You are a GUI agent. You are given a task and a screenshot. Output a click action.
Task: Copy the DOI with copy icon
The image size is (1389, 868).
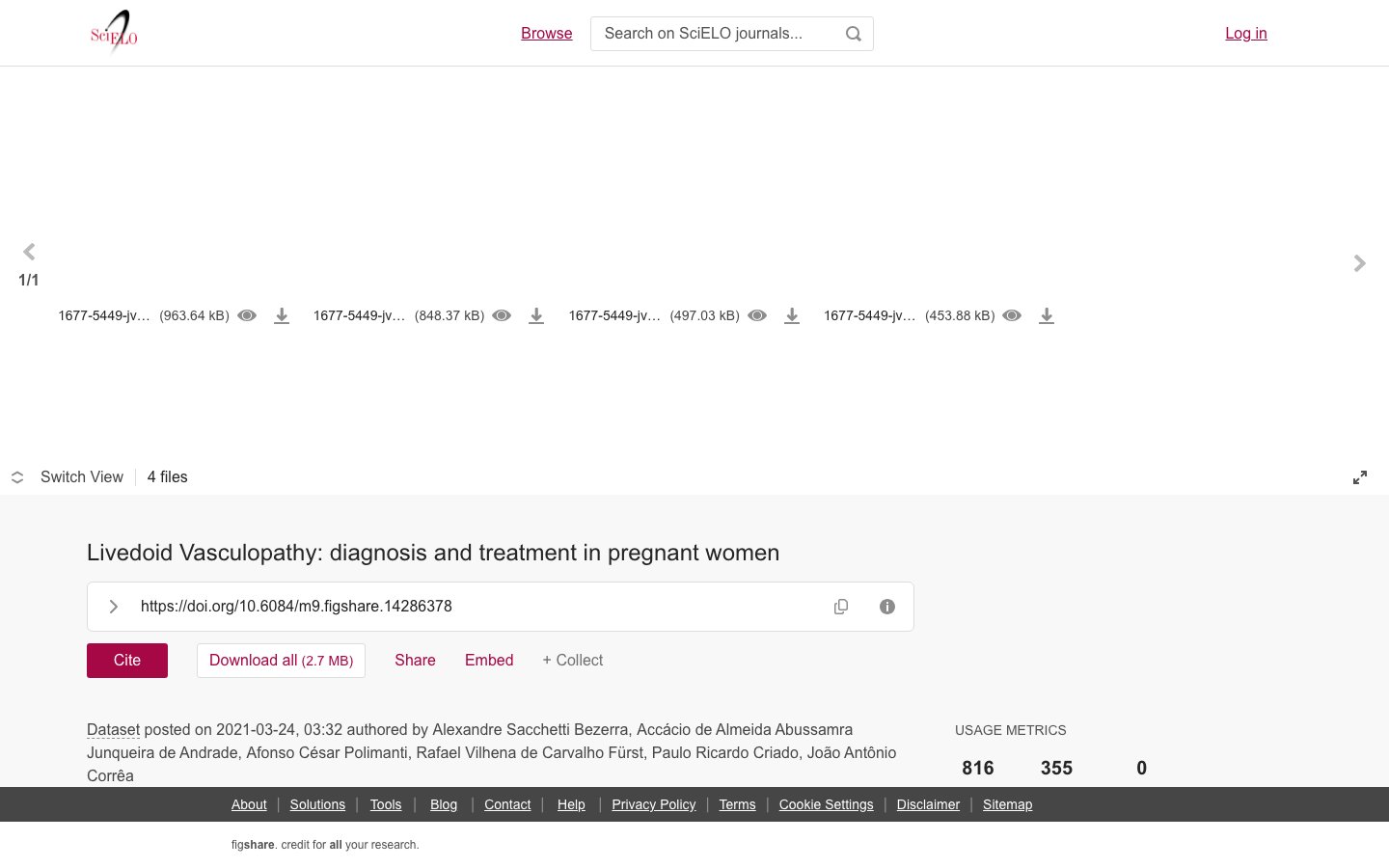click(841, 607)
